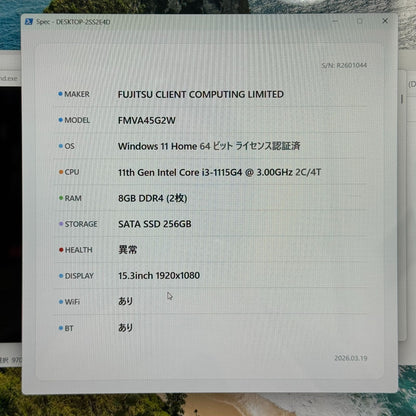Select the 8GB DDR4 value
The image size is (416, 416).
[152, 198]
